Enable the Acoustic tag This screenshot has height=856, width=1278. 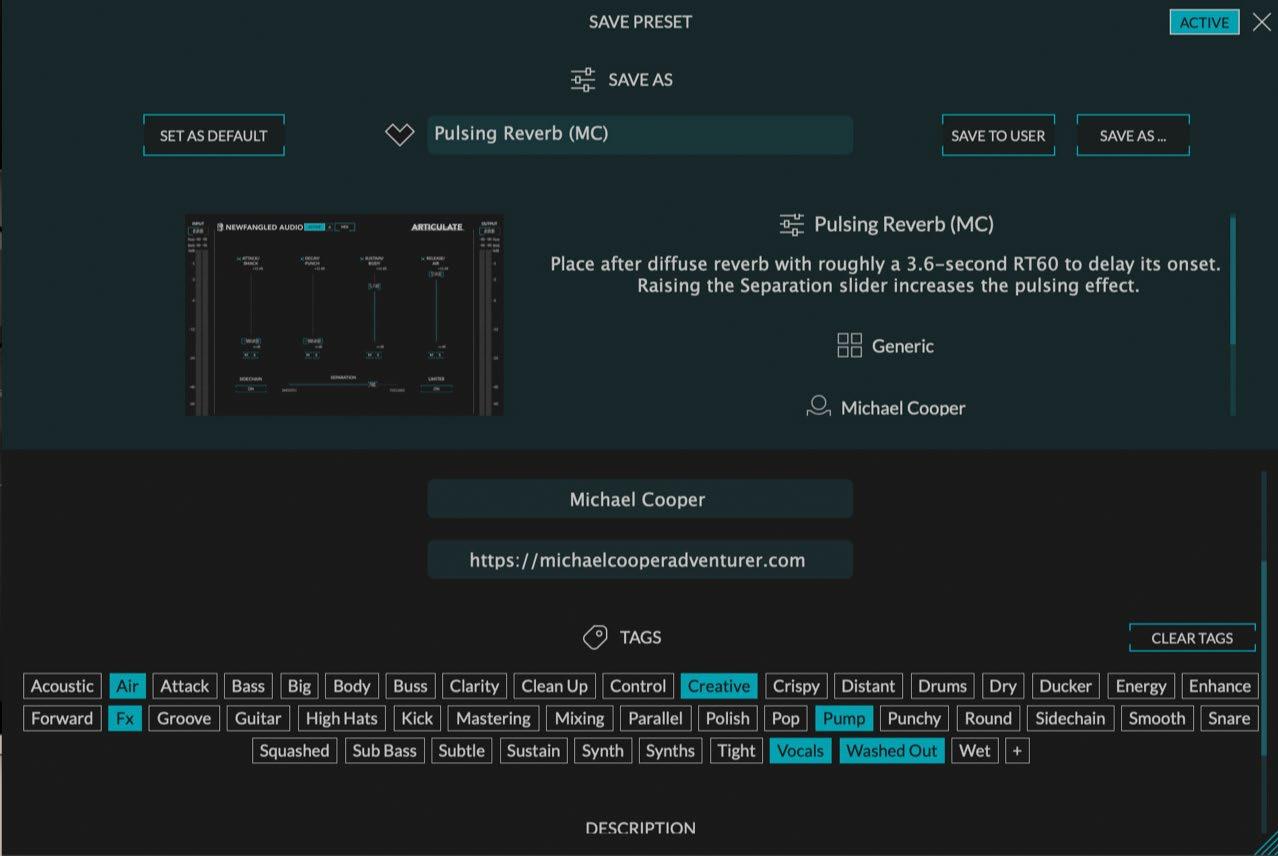click(x=62, y=686)
